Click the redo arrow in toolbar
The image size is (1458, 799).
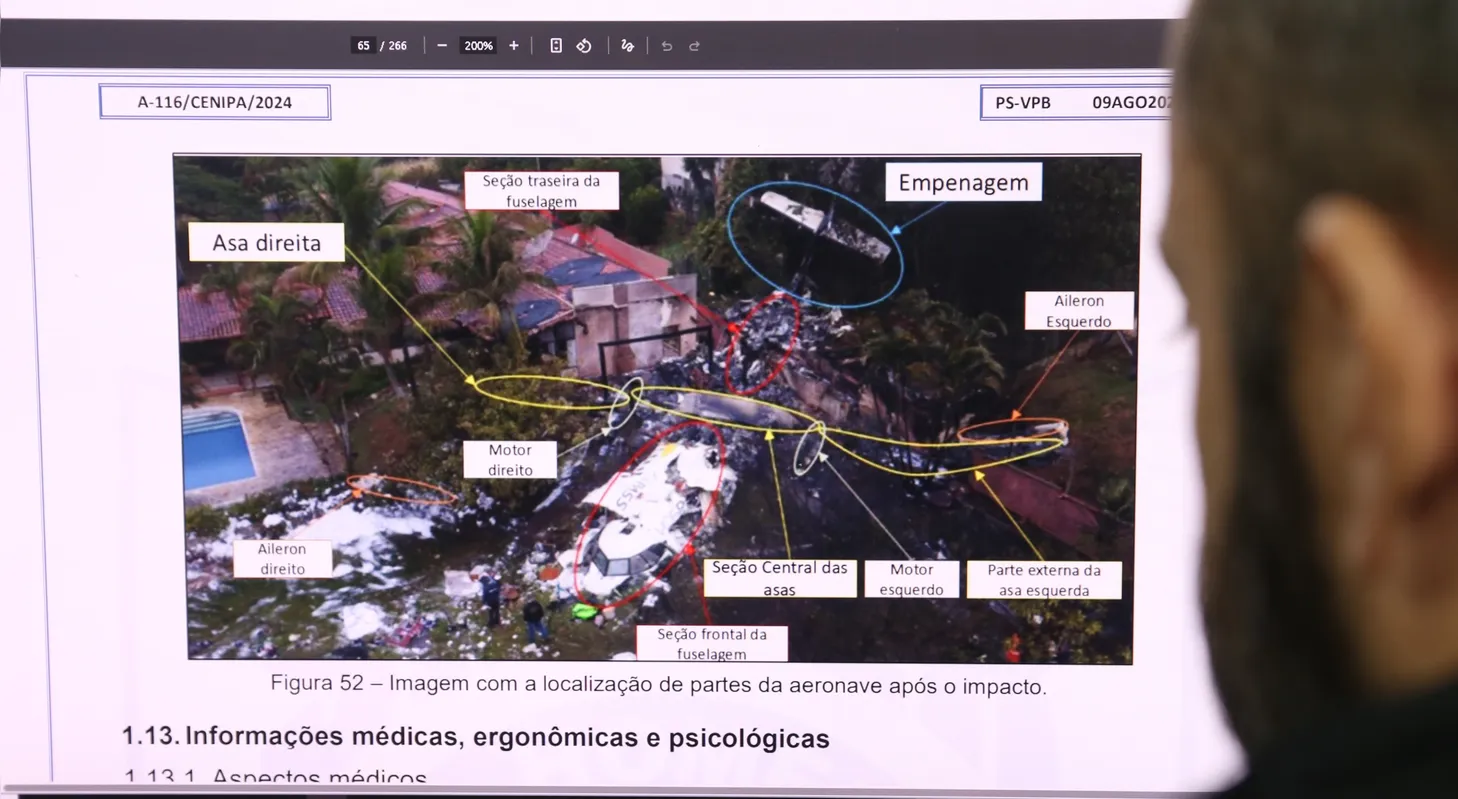tap(694, 46)
